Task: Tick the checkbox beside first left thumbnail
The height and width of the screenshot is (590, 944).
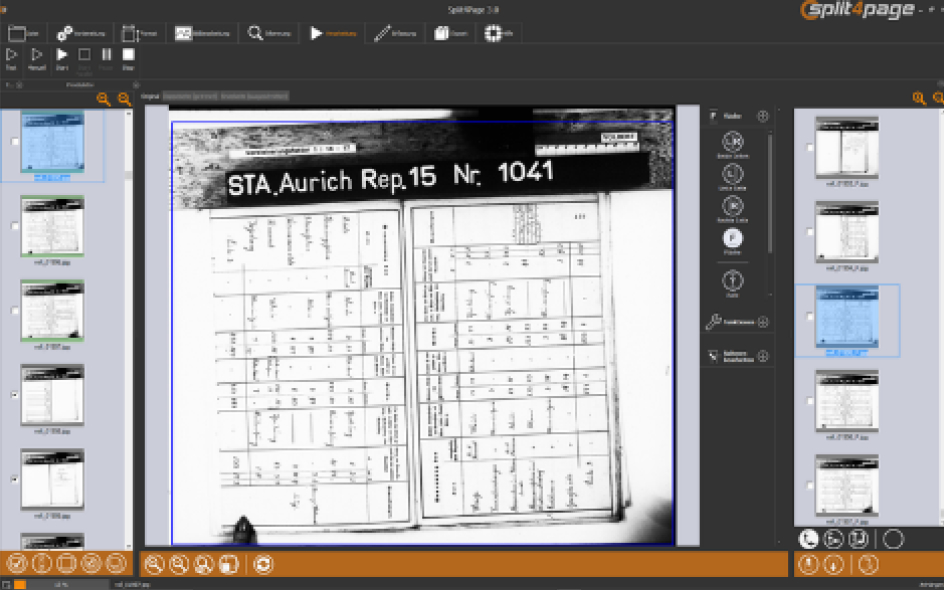Action: pos(15,142)
